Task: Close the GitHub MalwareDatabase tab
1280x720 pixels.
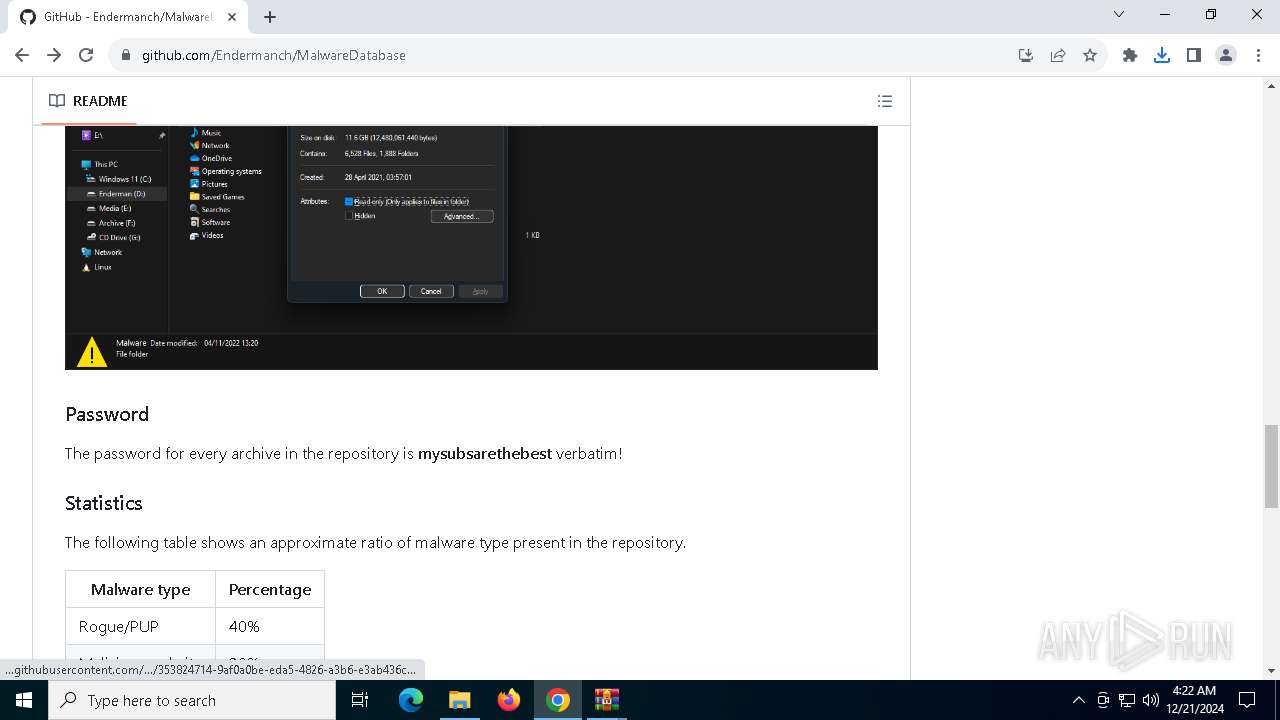Action: [x=232, y=17]
